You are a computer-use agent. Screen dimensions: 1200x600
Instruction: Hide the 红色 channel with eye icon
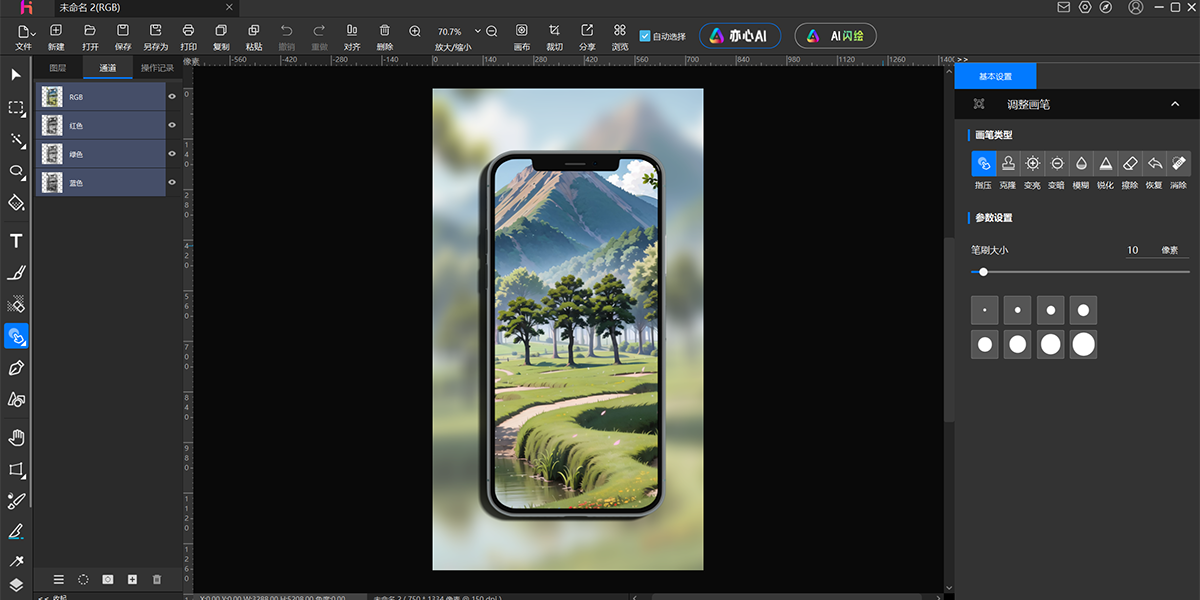pyautogui.click(x=172, y=125)
